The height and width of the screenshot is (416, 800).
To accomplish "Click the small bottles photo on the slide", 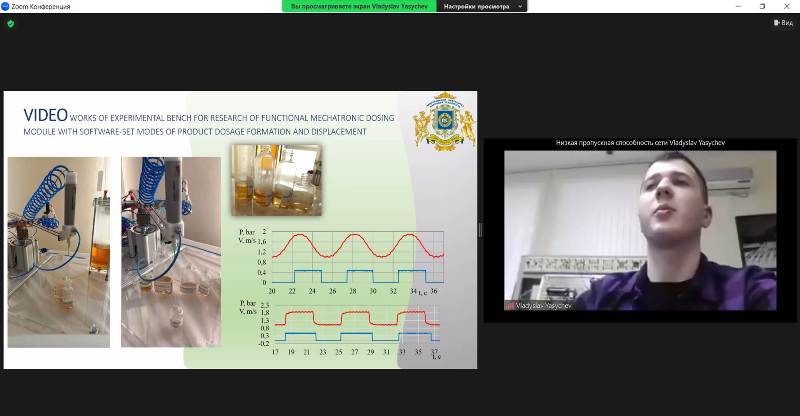I will 277,180.
